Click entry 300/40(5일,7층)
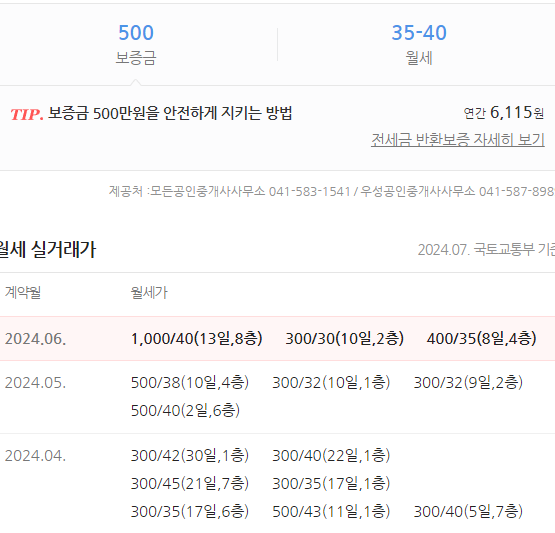555x533 pixels. point(469,511)
